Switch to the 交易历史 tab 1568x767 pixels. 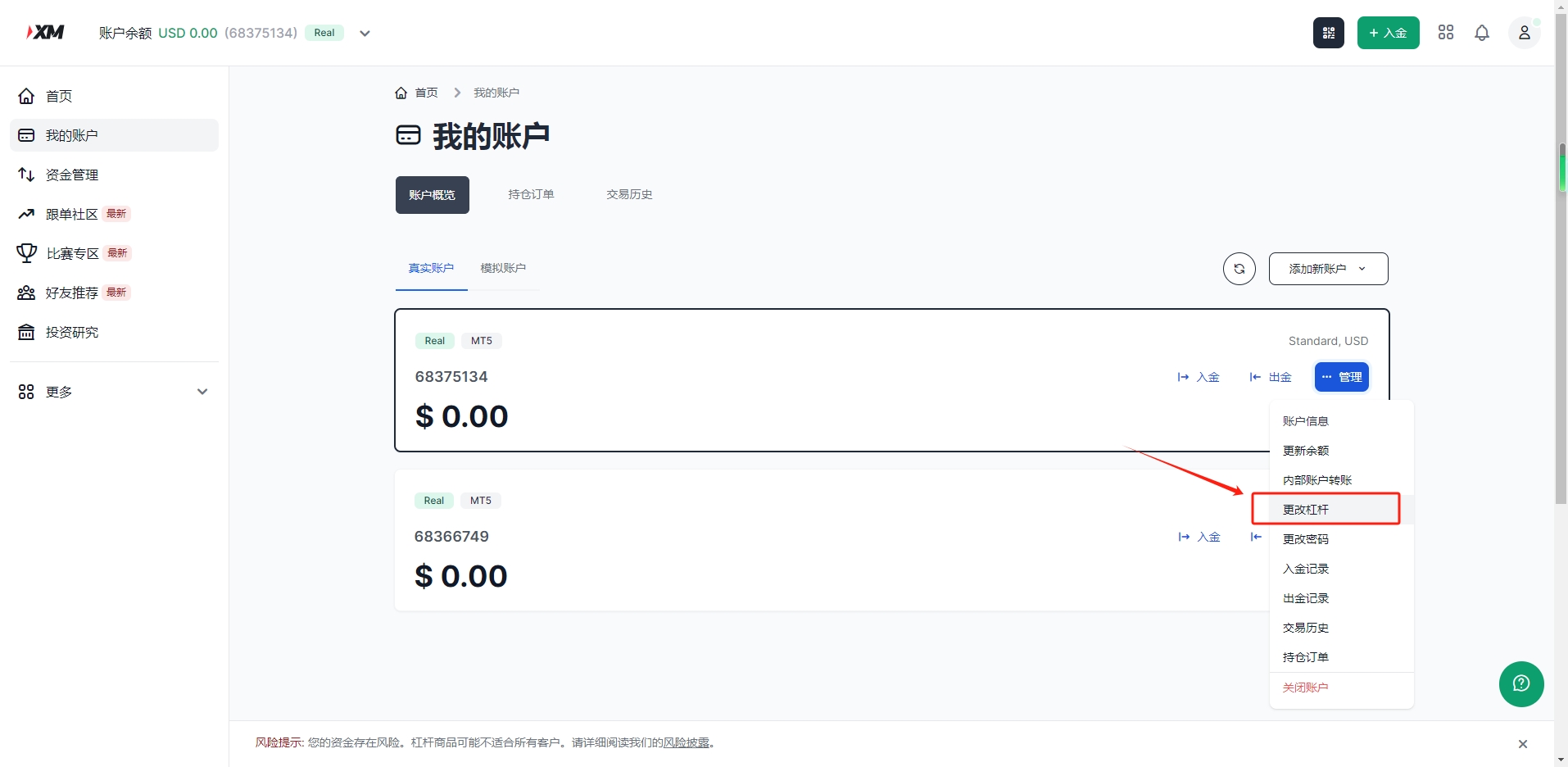(x=629, y=194)
